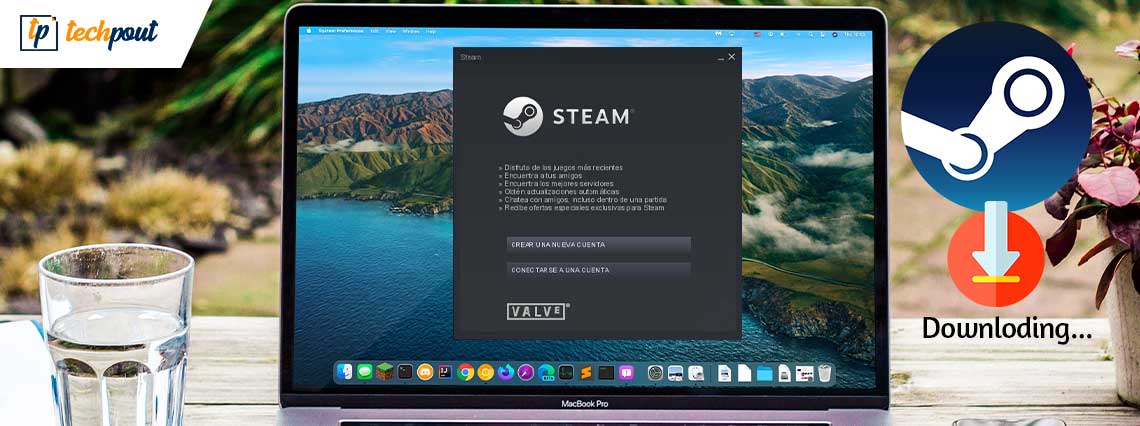
Task: Click the Steam window title text
Action: tap(470, 57)
